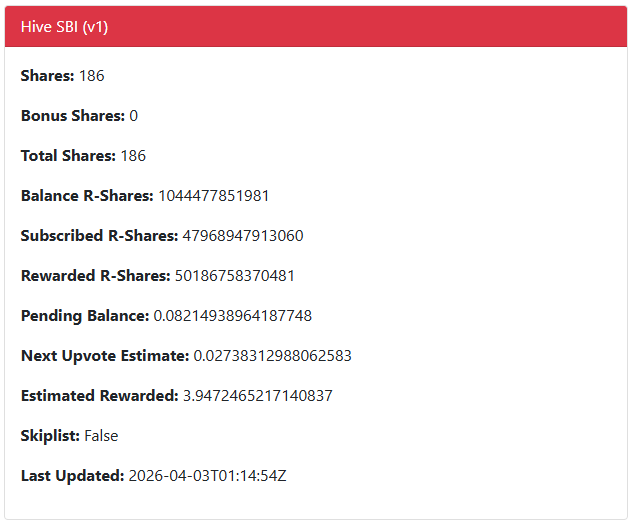Click the Bonus Shares label
The width and height of the screenshot is (634, 526).
coord(72,116)
